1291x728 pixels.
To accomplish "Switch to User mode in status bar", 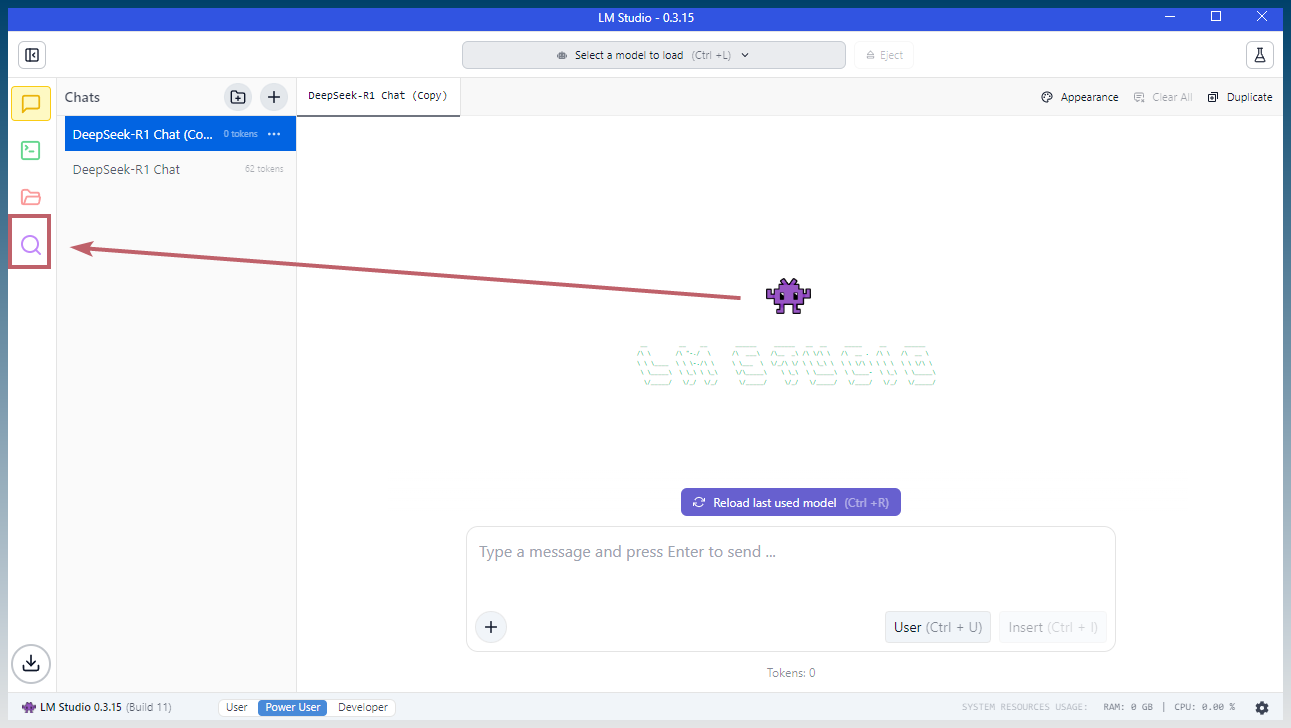I will [x=237, y=707].
